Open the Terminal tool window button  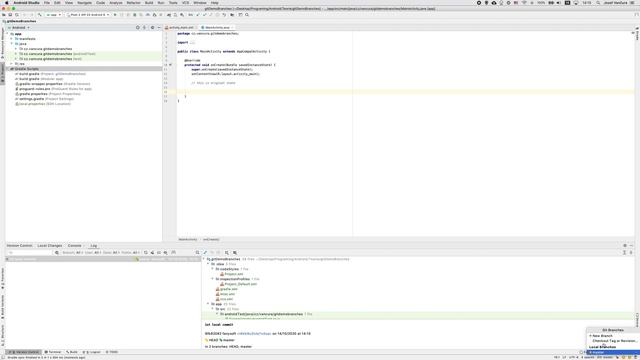(53, 352)
